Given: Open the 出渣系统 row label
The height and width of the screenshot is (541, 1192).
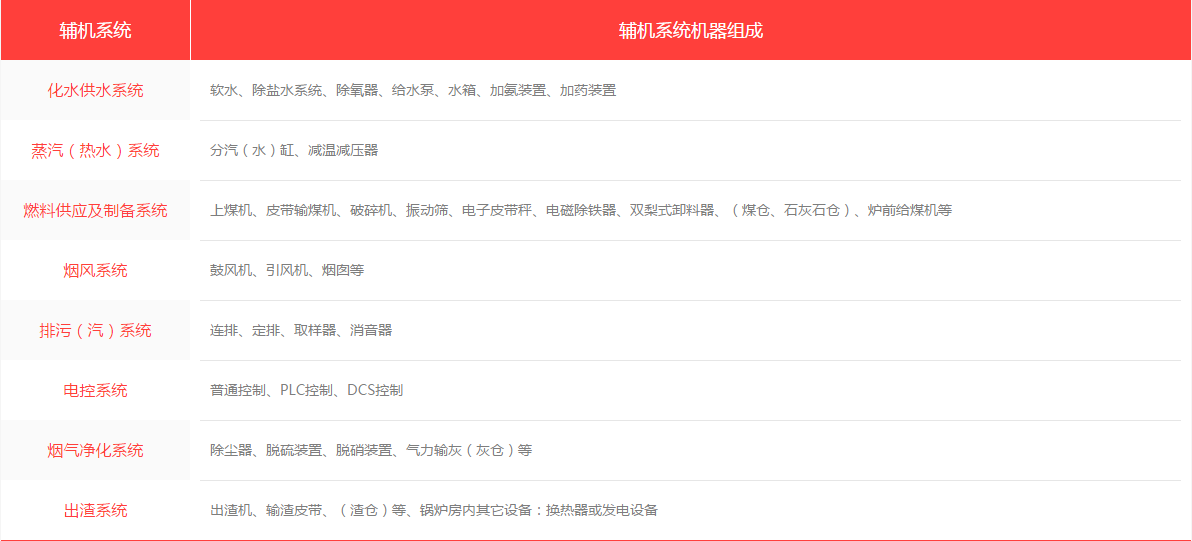Looking at the screenshot, I should (x=95, y=510).
